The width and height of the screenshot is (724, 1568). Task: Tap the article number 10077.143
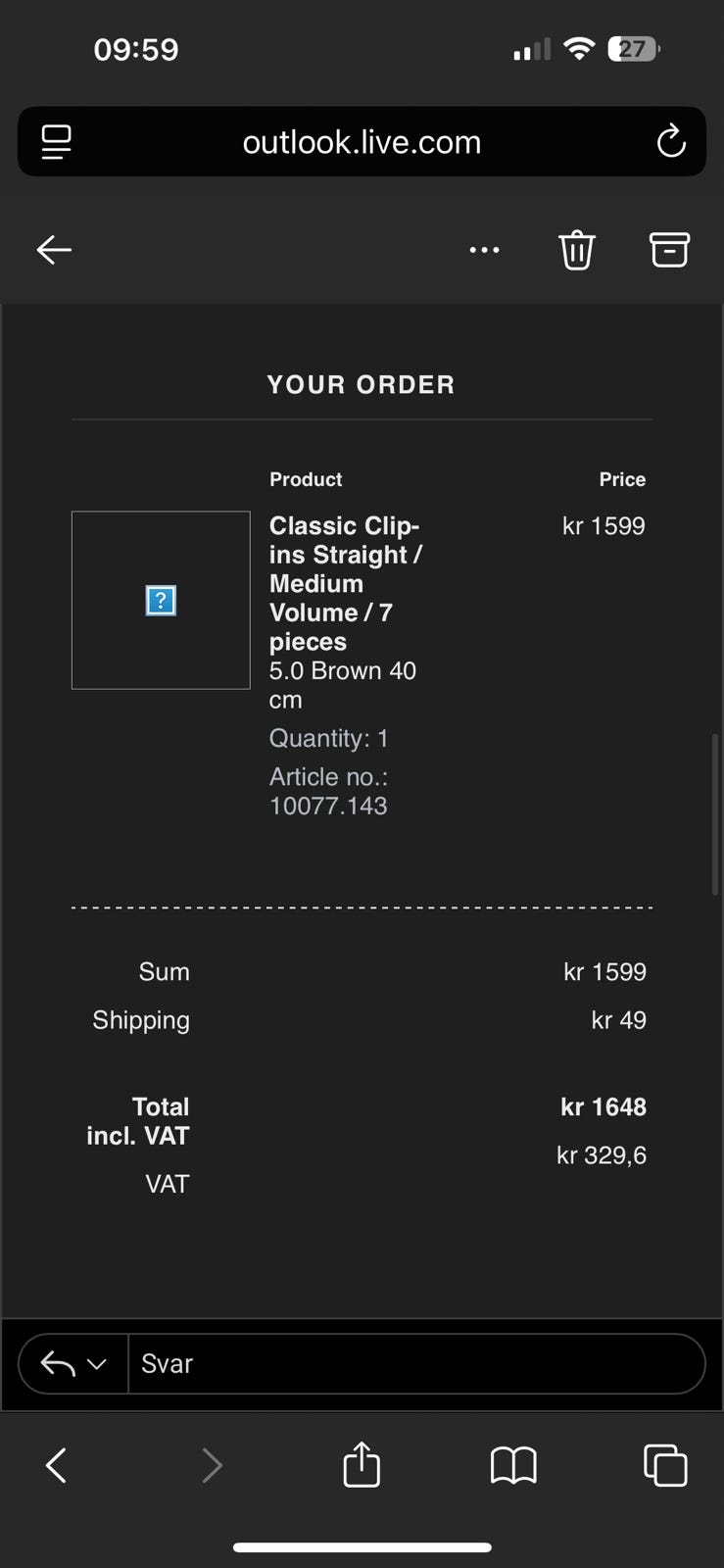[328, 806]
